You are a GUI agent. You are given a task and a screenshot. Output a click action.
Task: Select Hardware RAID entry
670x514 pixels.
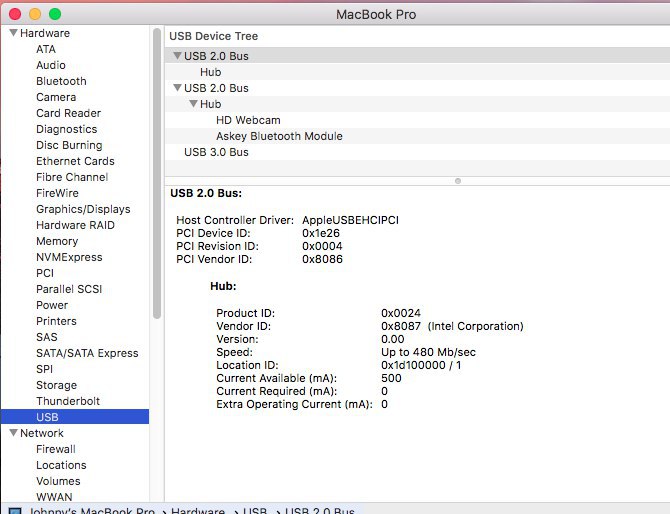[75, 225]
